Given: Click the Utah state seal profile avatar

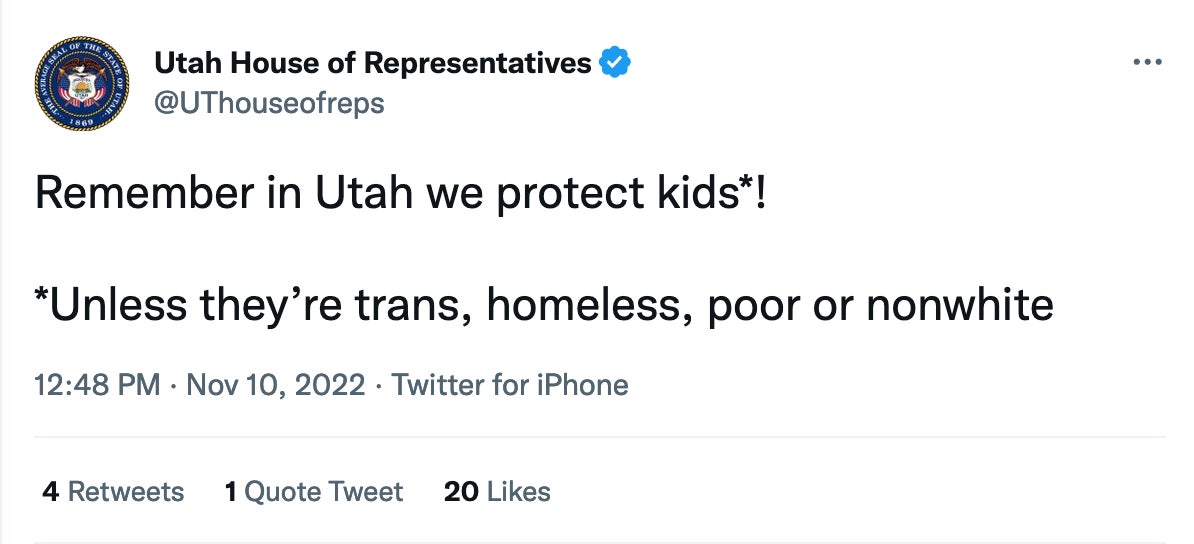Looking at the screenshot, I should pos(82,83).
